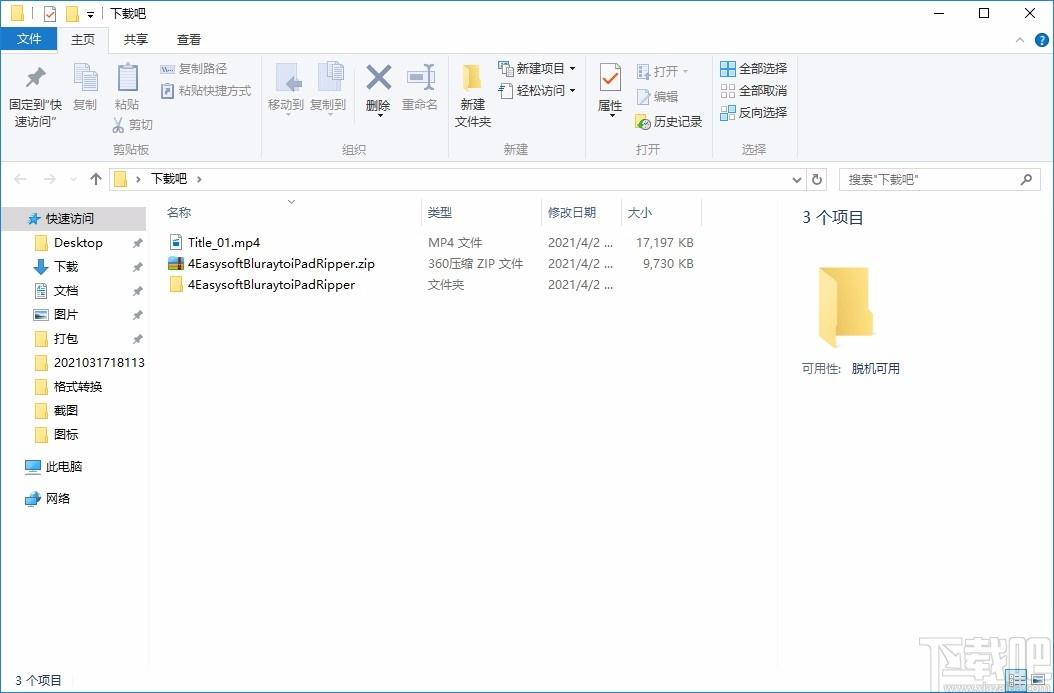The image size is (1054, 693).
Task: Click the red X Delete icon
Action: point(378,77)
